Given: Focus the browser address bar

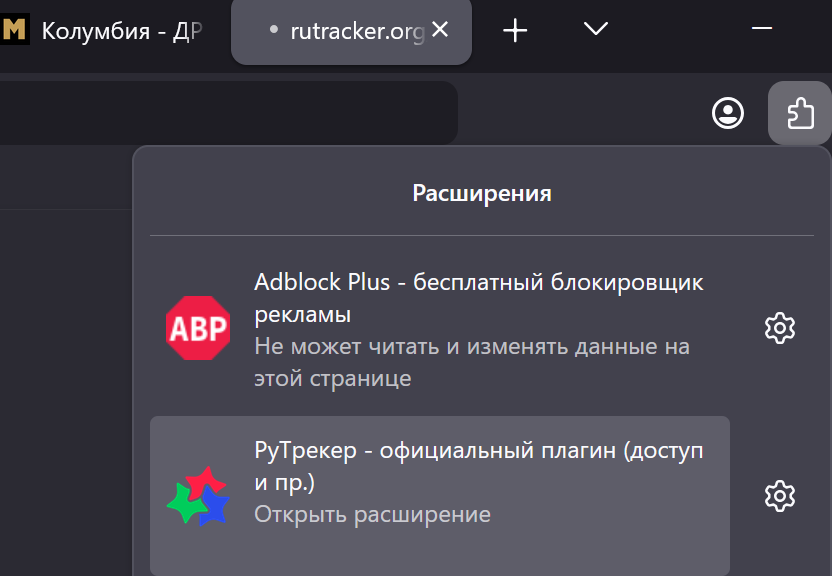Looking at the screenshot, I should pos(228,112).
